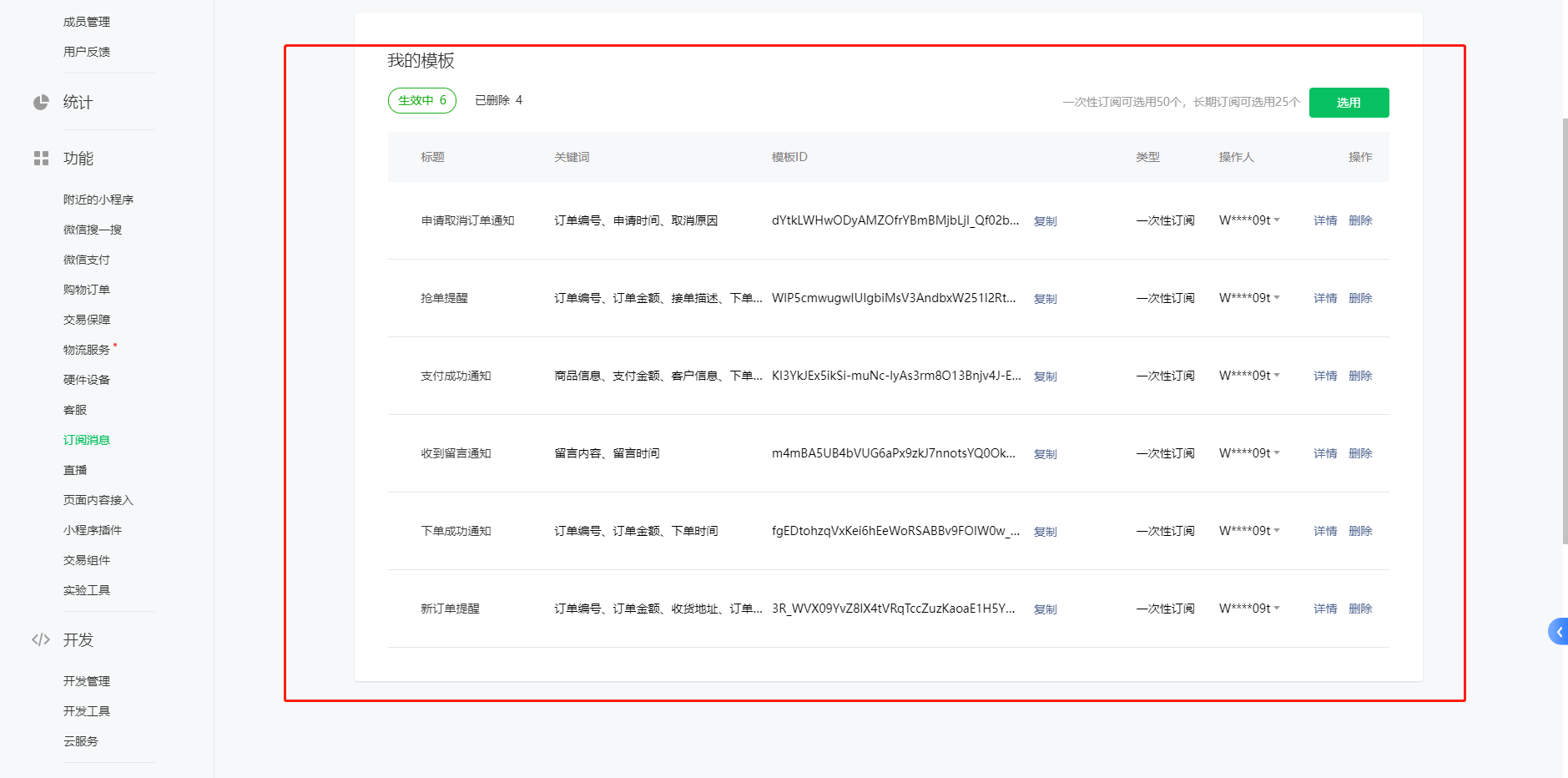Copy the template ID of 支付成功通知
This screenshot has height=778, width=1568.
point(1044,376)
